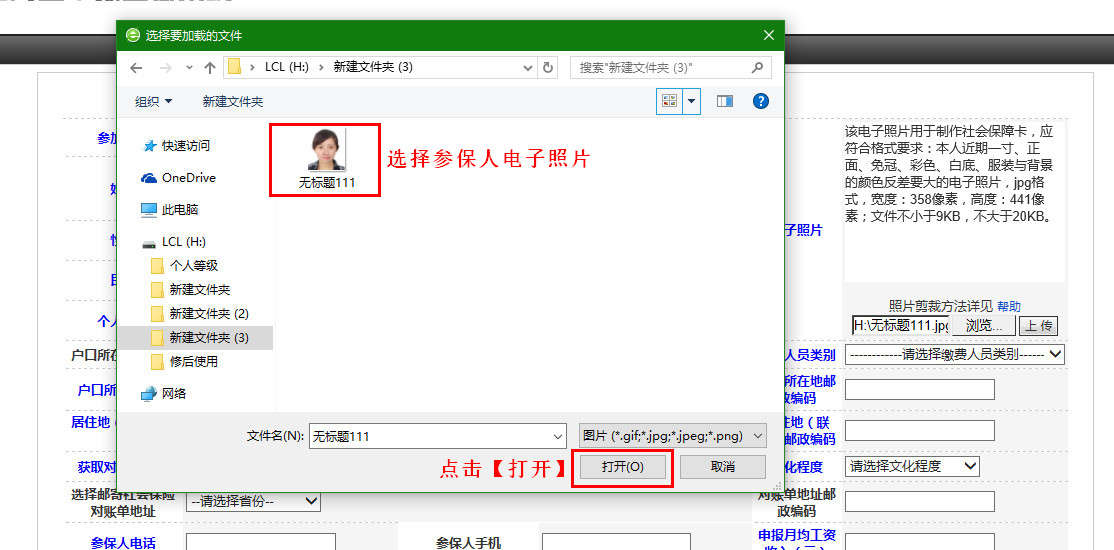Viewport: 1114px width, 550px height.
Task: Click the photo file path field
Action: pos(900,325)
